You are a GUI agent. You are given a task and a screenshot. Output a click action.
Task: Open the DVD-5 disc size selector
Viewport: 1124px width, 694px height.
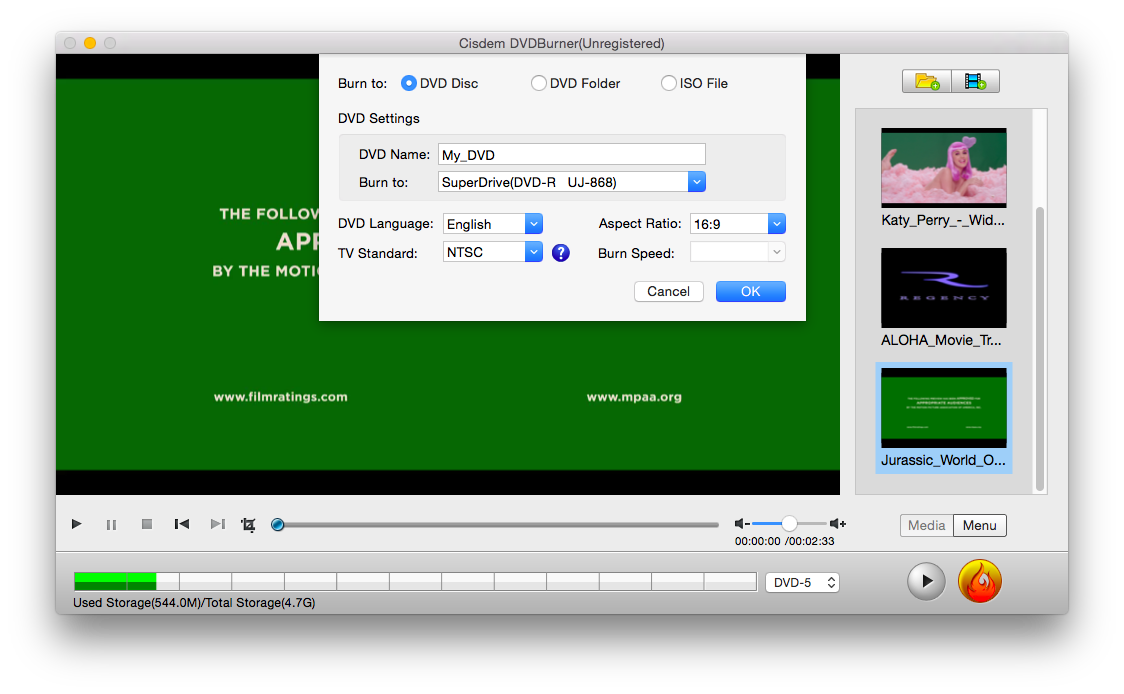(x=802, y=581)
